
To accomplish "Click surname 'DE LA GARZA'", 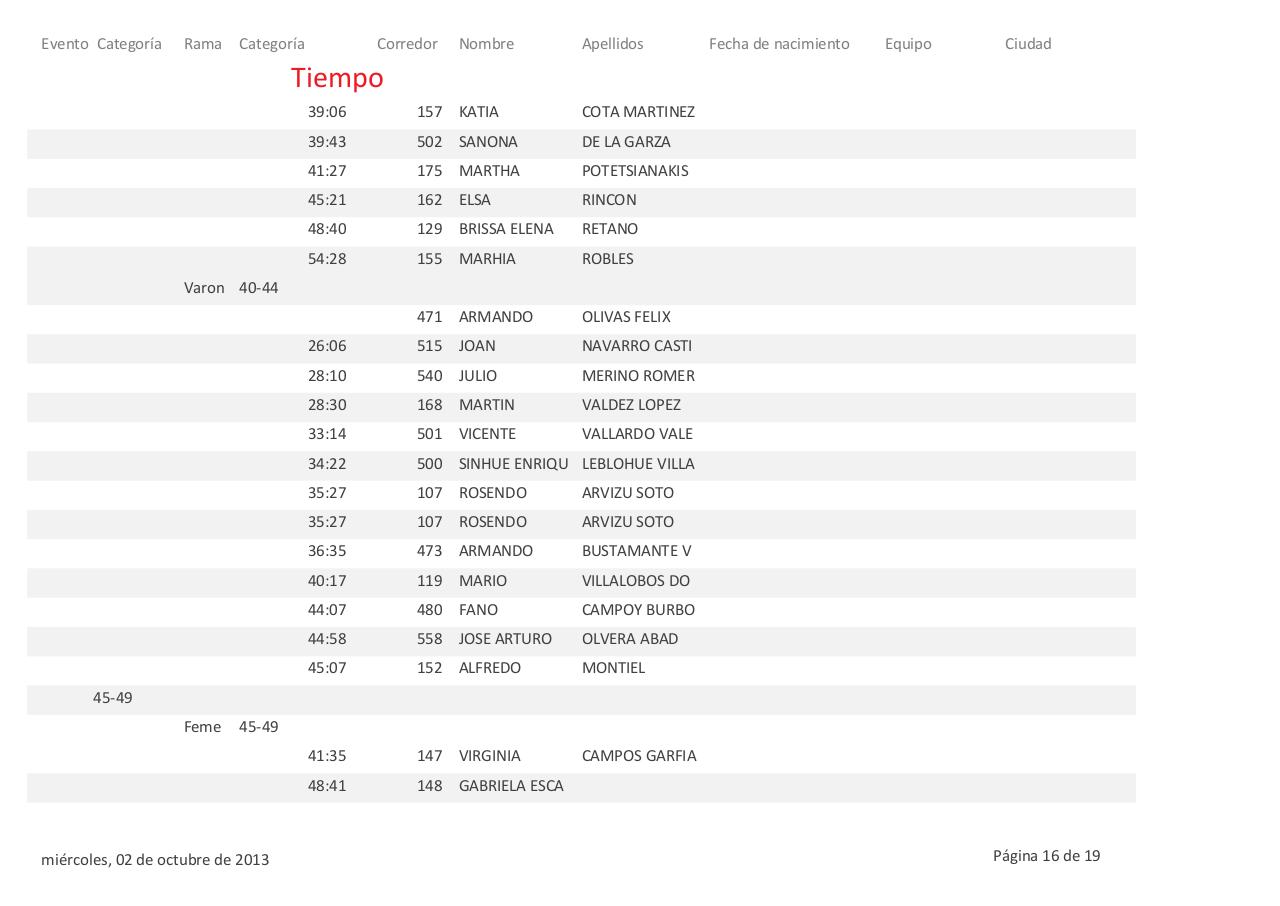I will tap(626, 142).
